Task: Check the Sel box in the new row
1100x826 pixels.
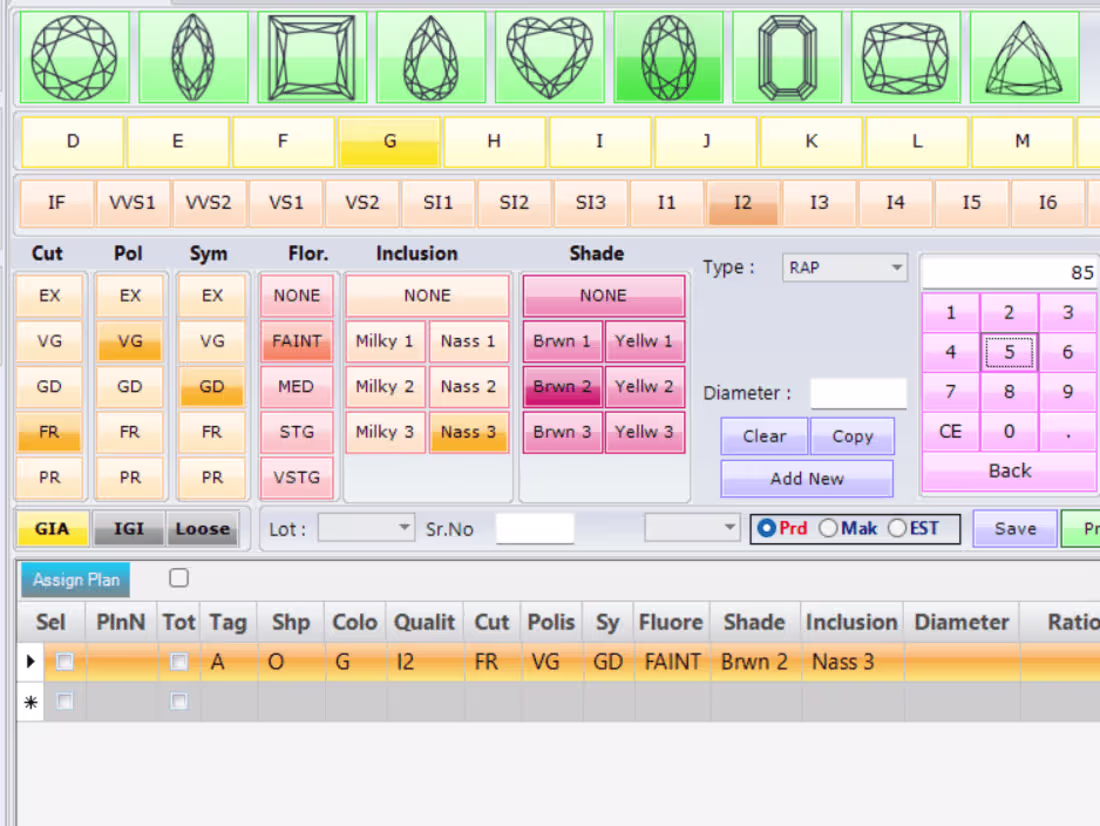Action: tap(65, 701)
